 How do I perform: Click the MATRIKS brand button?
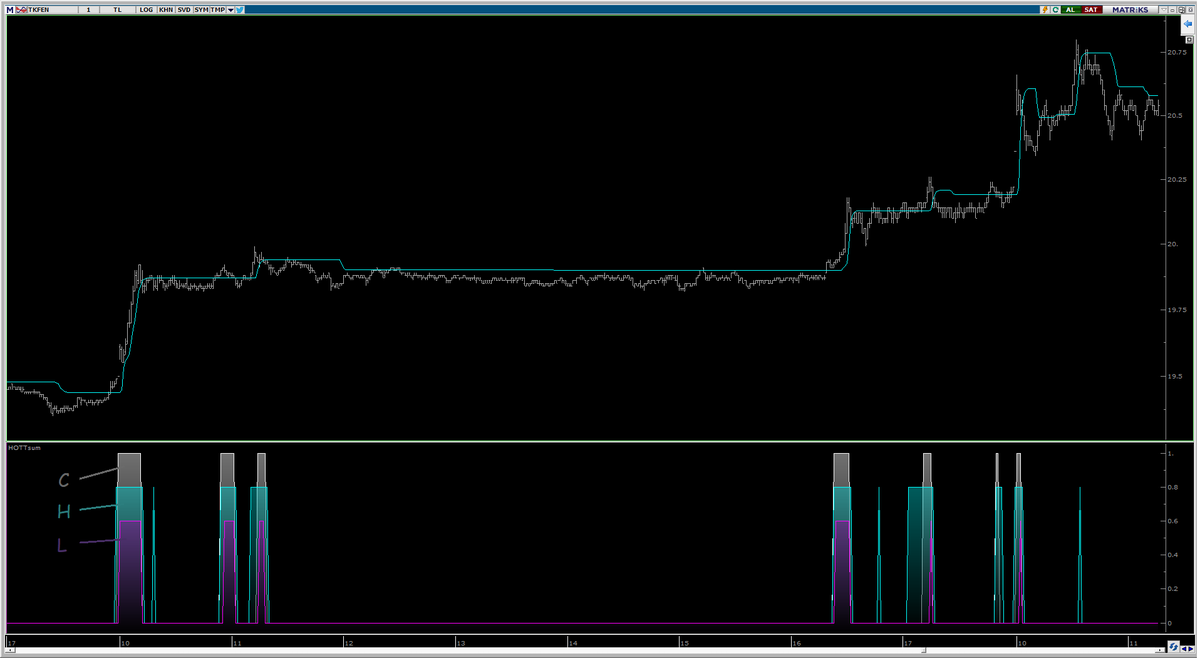coord(1132,10)
